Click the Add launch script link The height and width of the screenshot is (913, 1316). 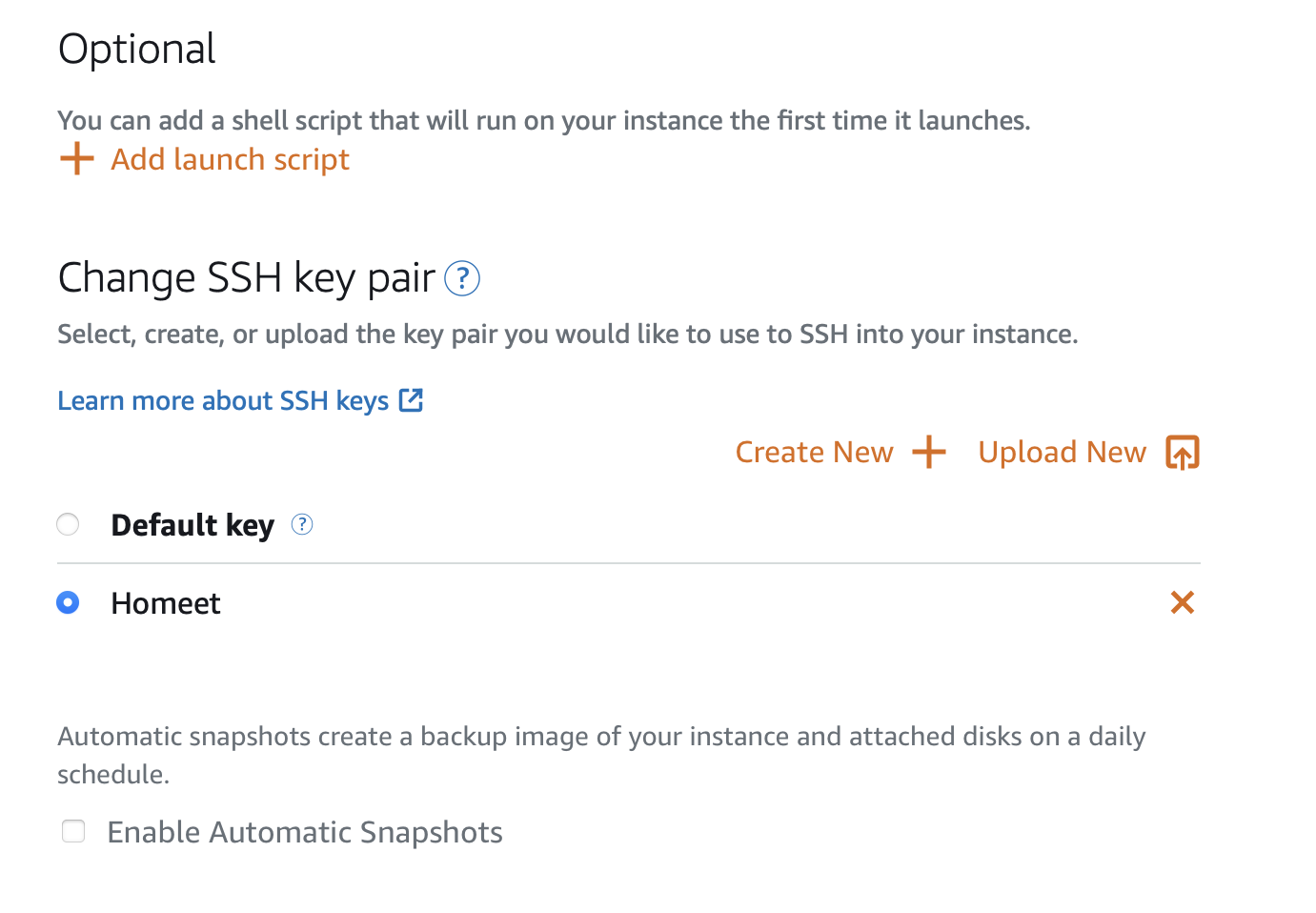(x=230, y=159)
